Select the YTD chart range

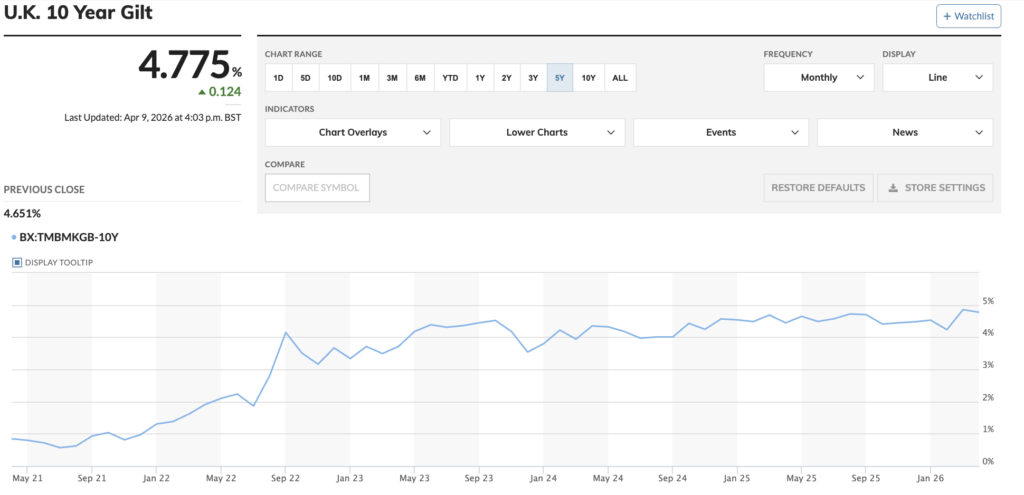(451, 78)
